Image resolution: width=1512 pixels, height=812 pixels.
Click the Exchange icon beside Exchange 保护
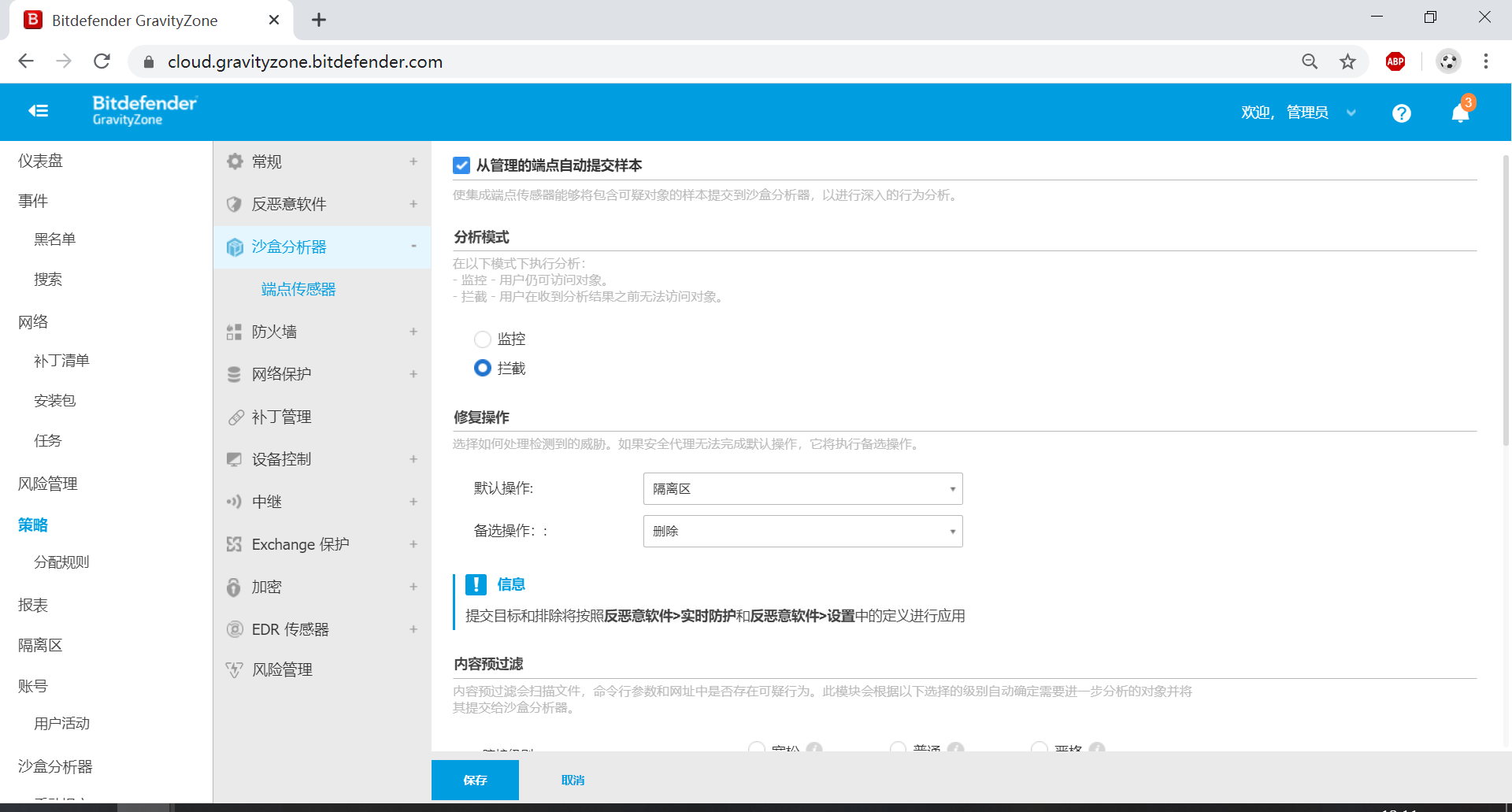(234, 544)
